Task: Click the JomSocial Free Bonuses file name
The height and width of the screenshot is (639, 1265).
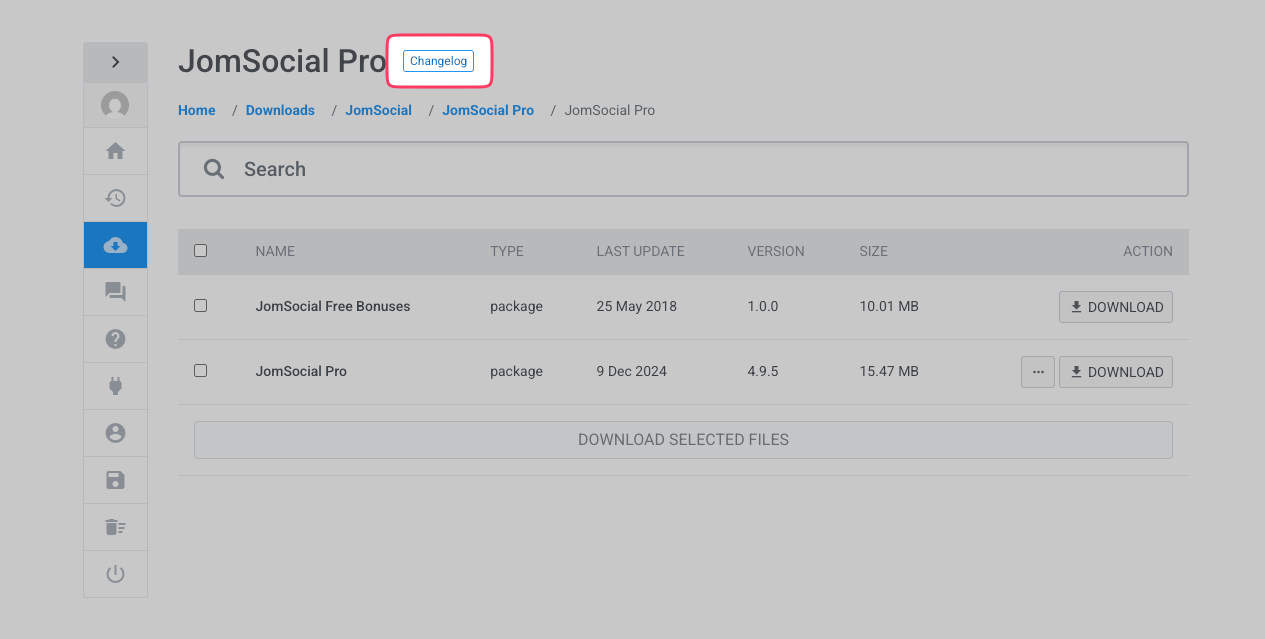Action: tap(333, 306)
